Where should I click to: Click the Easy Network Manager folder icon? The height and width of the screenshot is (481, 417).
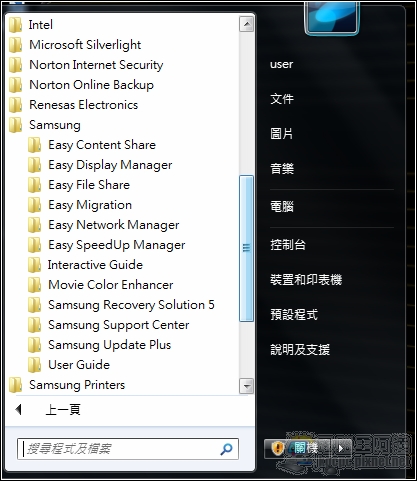[34, 225]
